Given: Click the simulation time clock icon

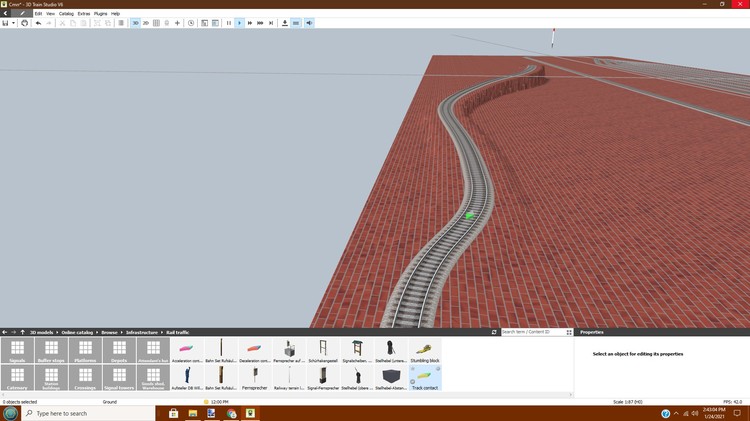Looking at the screenshot, I should (x=191, y=23).
